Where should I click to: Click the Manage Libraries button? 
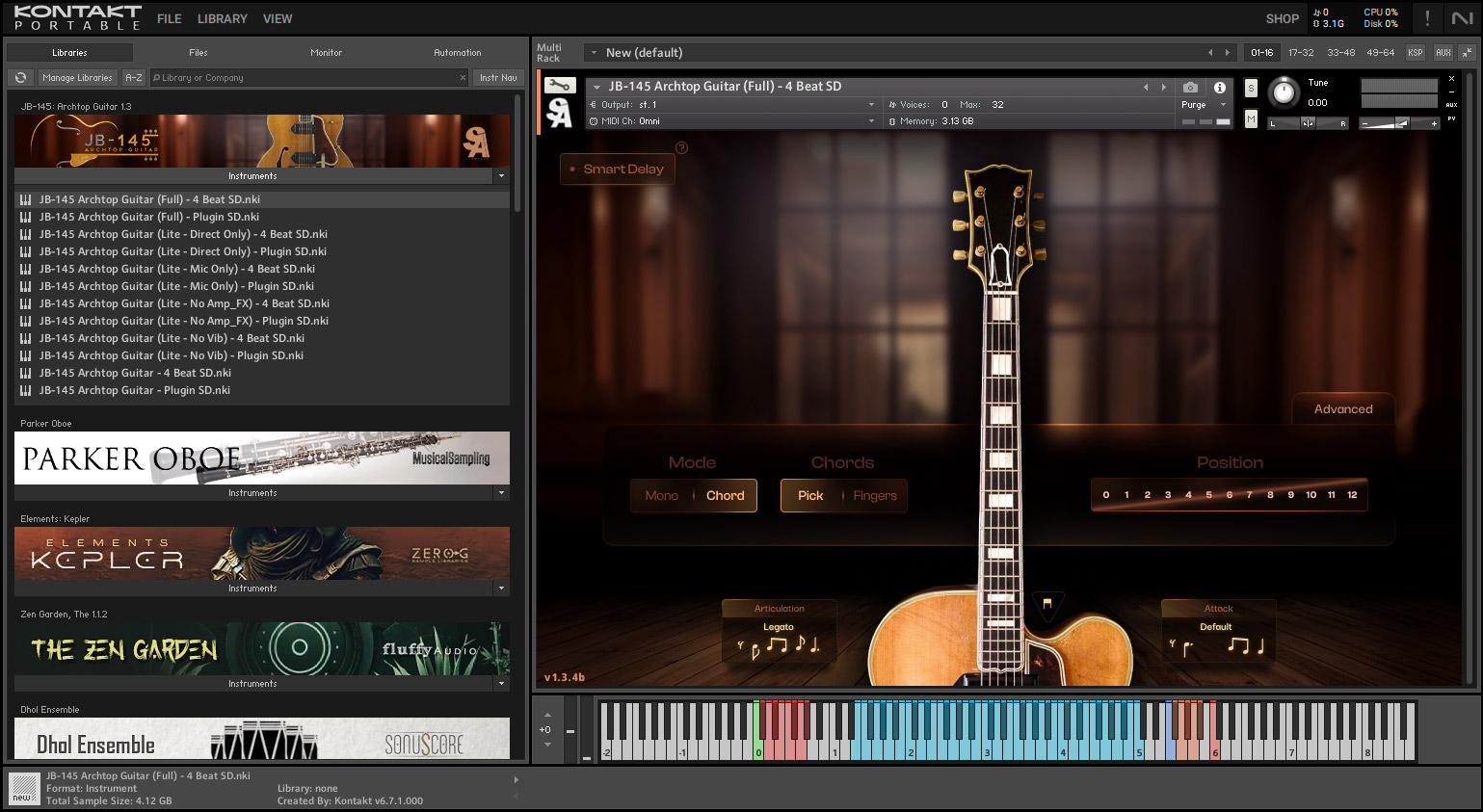[77, 78]
